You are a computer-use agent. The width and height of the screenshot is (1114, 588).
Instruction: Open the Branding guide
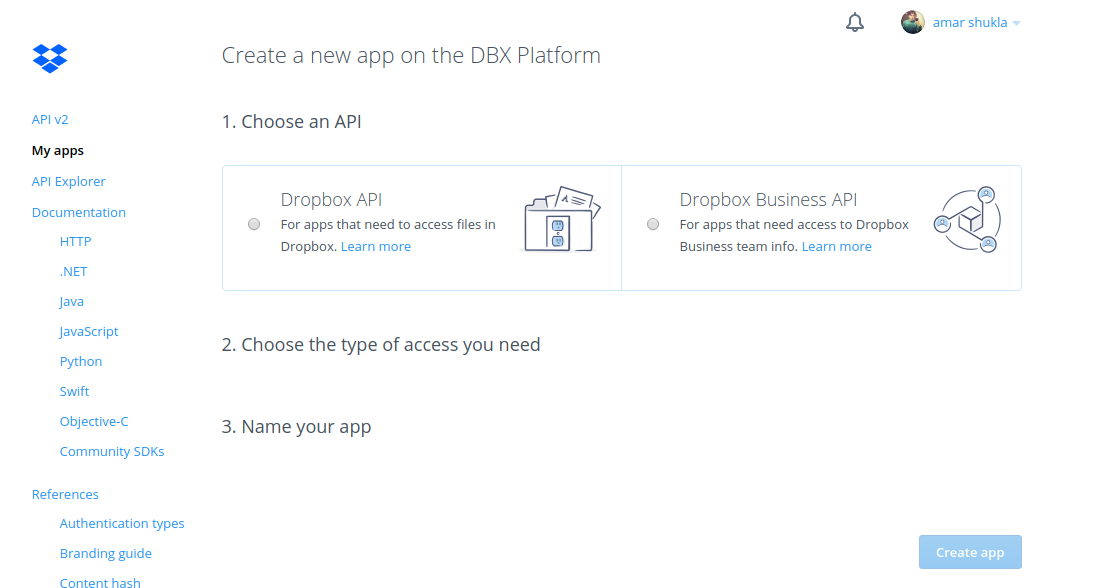105,553
